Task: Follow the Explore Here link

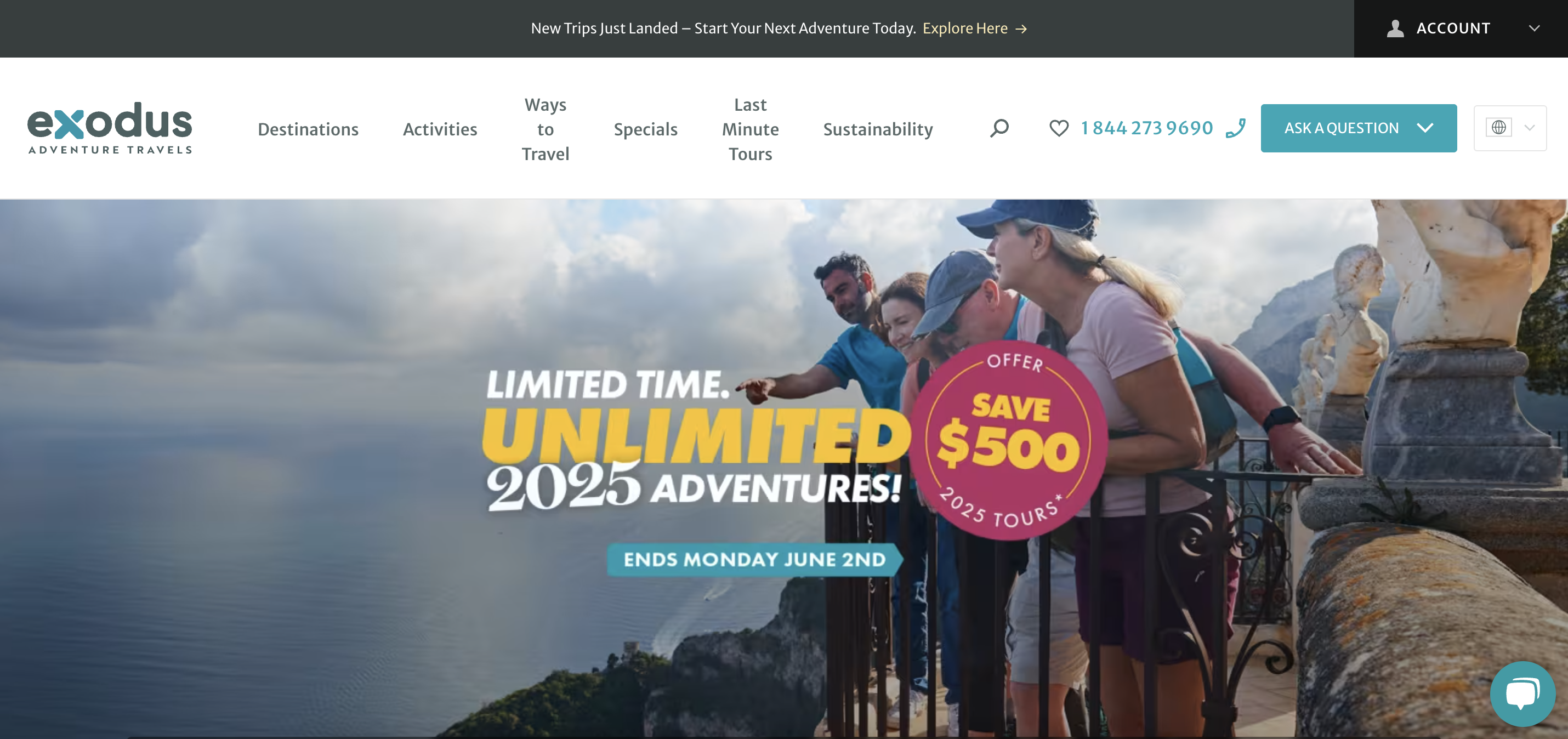Action: coord(965,29)
